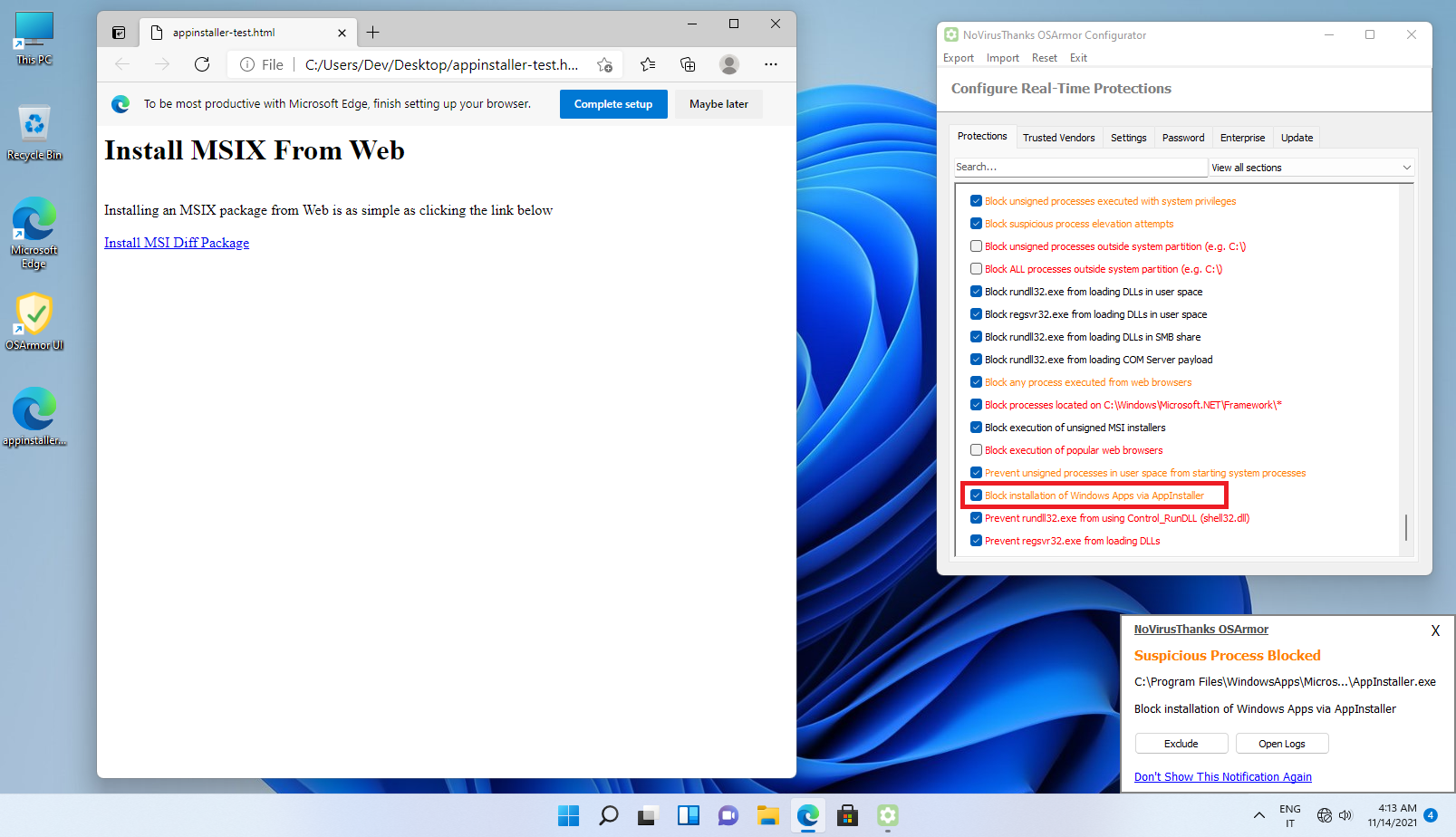The height and width of the screenshot is (837, 1456).
Task: Click Edge tab actions menu icon
Action: click(x=119, y=33)
